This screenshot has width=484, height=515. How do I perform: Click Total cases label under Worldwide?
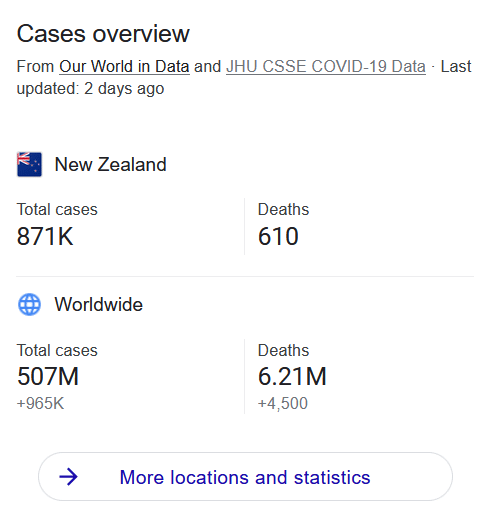57,351
